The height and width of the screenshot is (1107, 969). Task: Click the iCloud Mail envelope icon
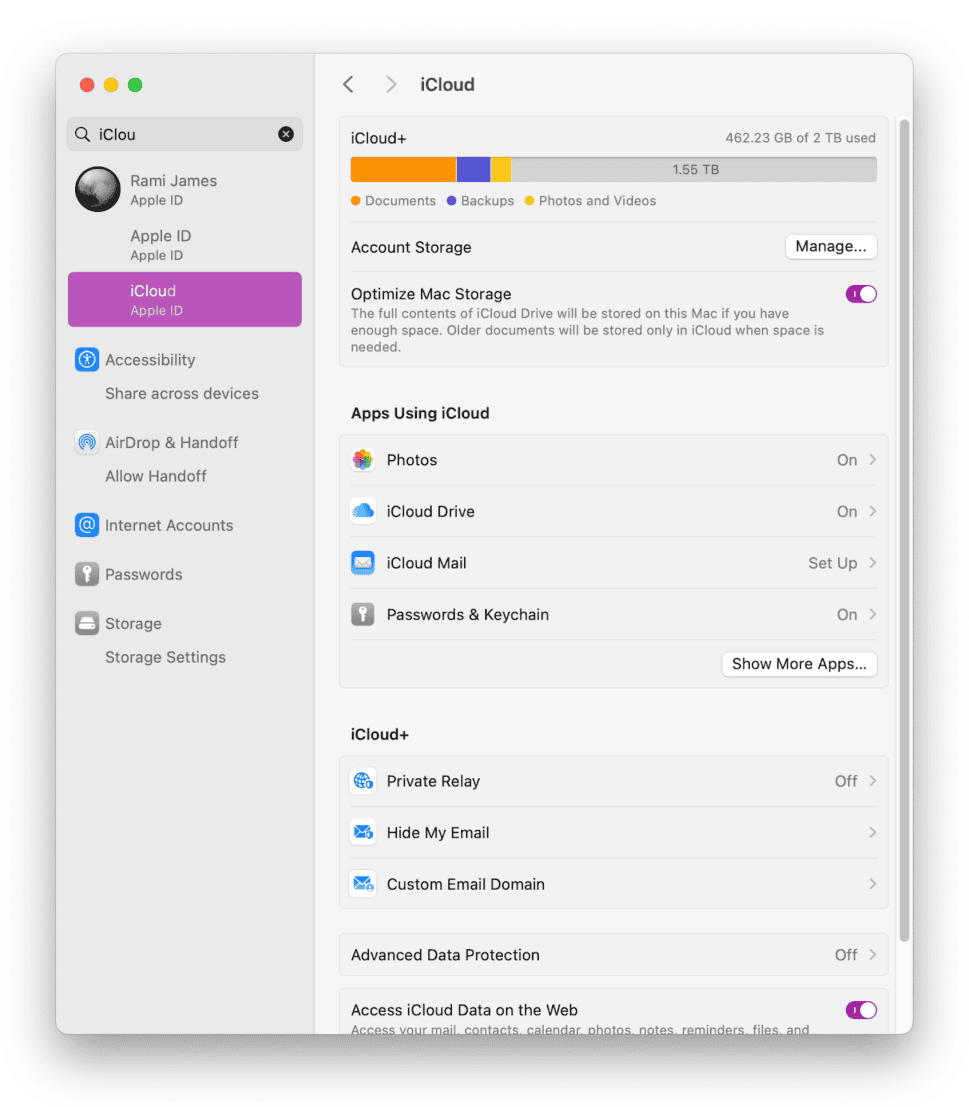coord(363,563)
